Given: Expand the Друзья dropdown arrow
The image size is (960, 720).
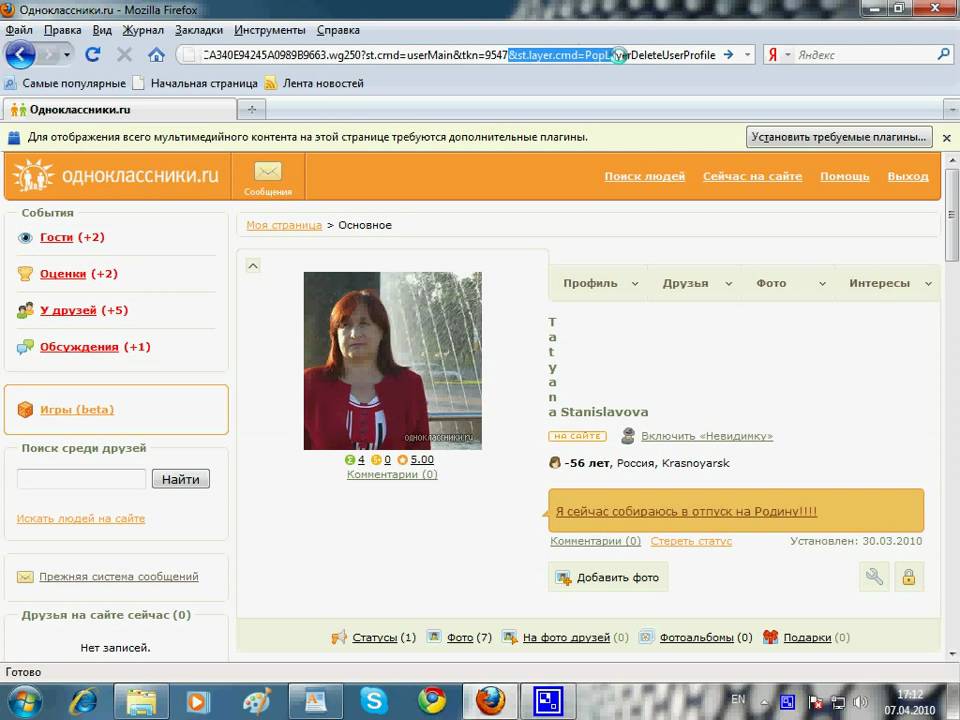Looking at the screenshot, I should click(x=729, y=283).
